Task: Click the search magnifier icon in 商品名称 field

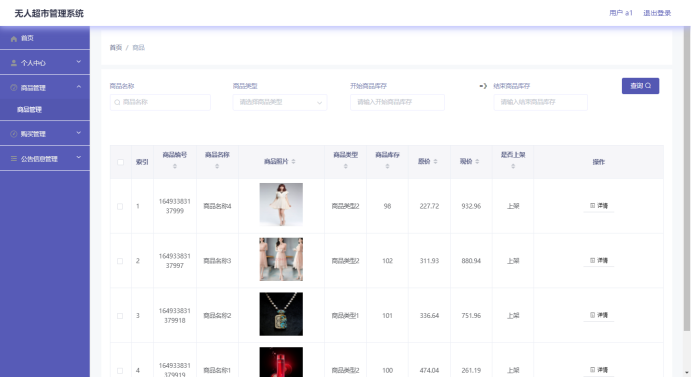Action: pos(117,102)
